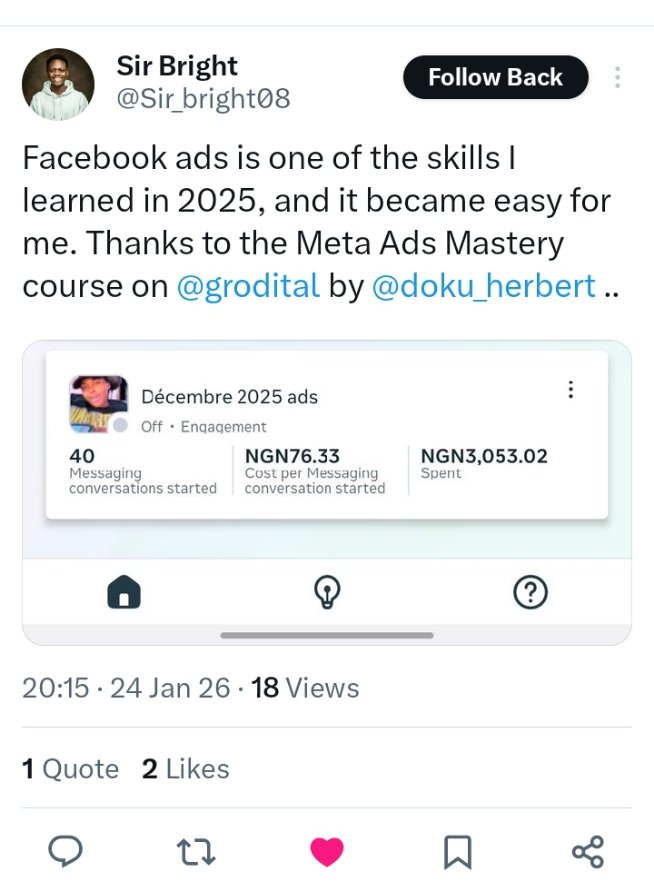
Task: Open the @grodital mention link
Action: 248,286
